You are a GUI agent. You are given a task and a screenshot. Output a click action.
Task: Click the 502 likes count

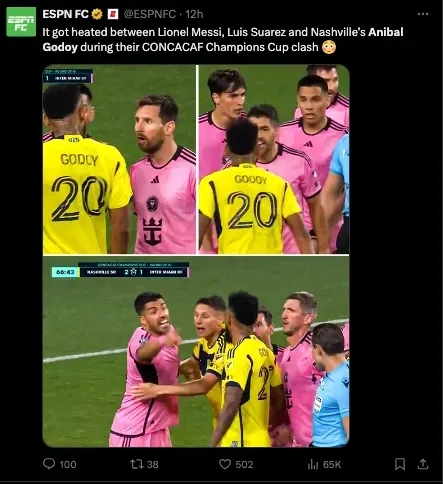point(244,464)
